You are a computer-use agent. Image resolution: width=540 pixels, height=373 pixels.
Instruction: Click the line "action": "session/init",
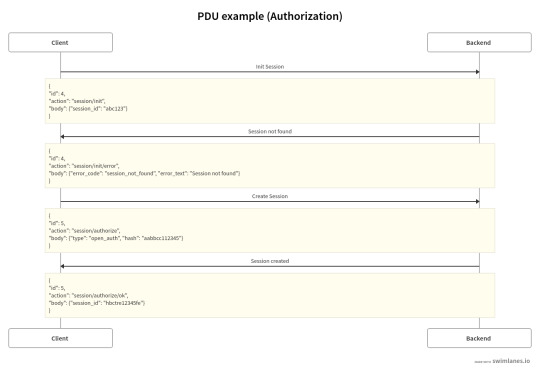click(x=77, y=101)
